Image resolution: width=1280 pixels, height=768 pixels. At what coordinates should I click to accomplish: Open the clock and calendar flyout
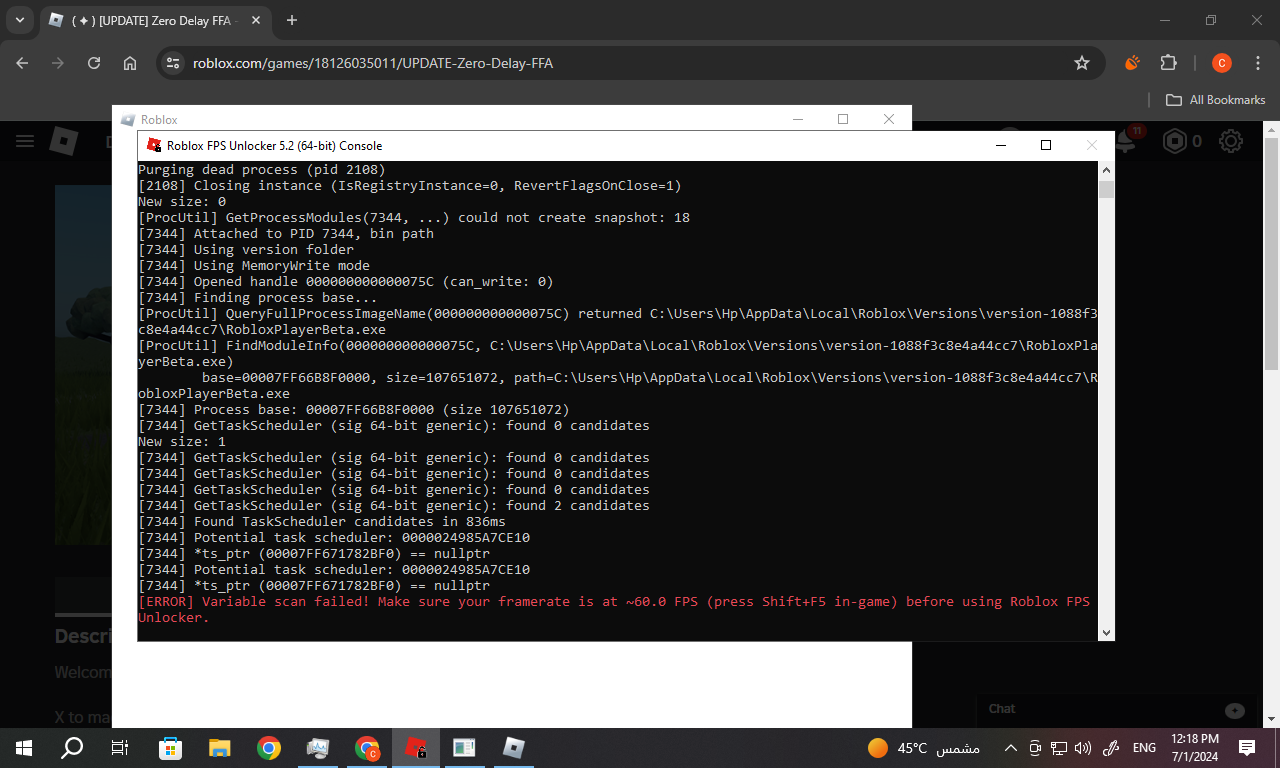click(1194, 747)
